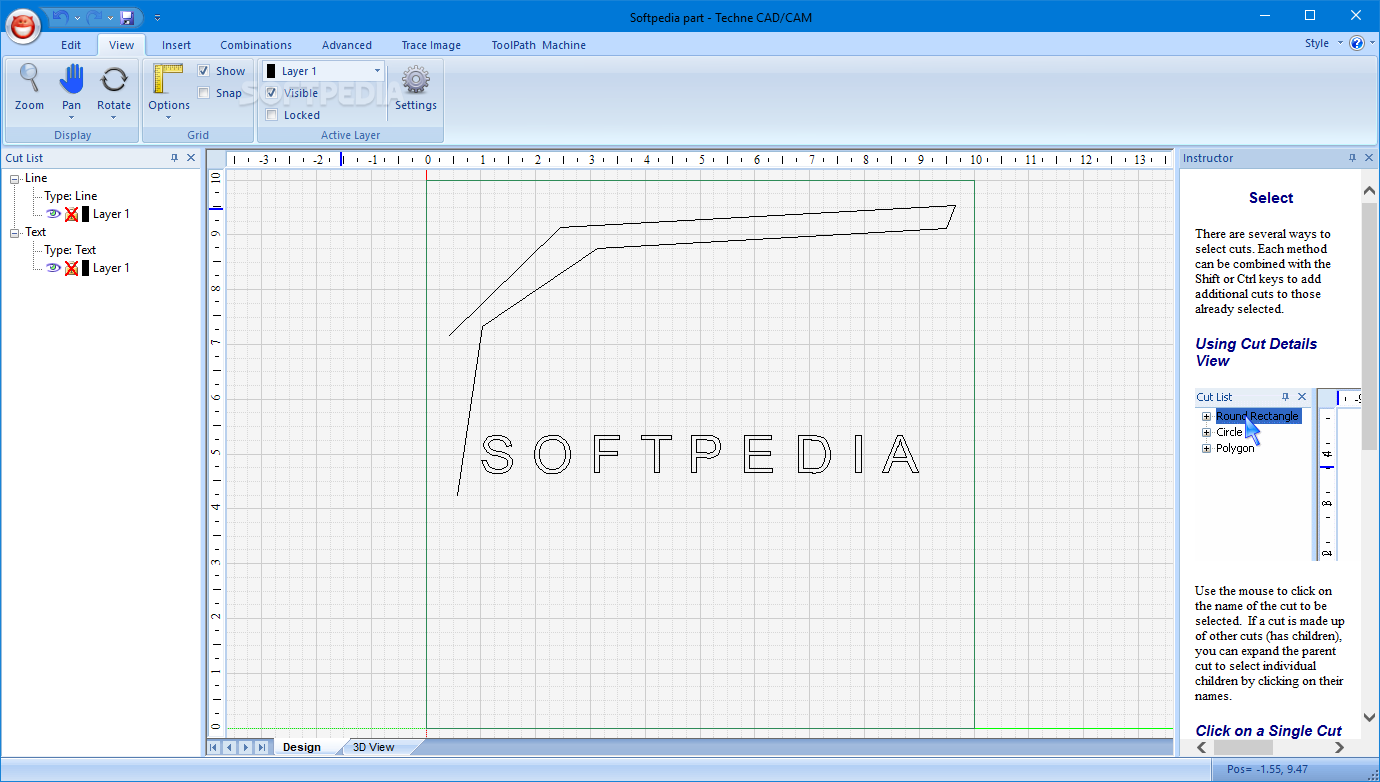Open the Customize Quick Access Toolbar arrow
Viewport: 1380px width, 782px height.
click(157, 18)
